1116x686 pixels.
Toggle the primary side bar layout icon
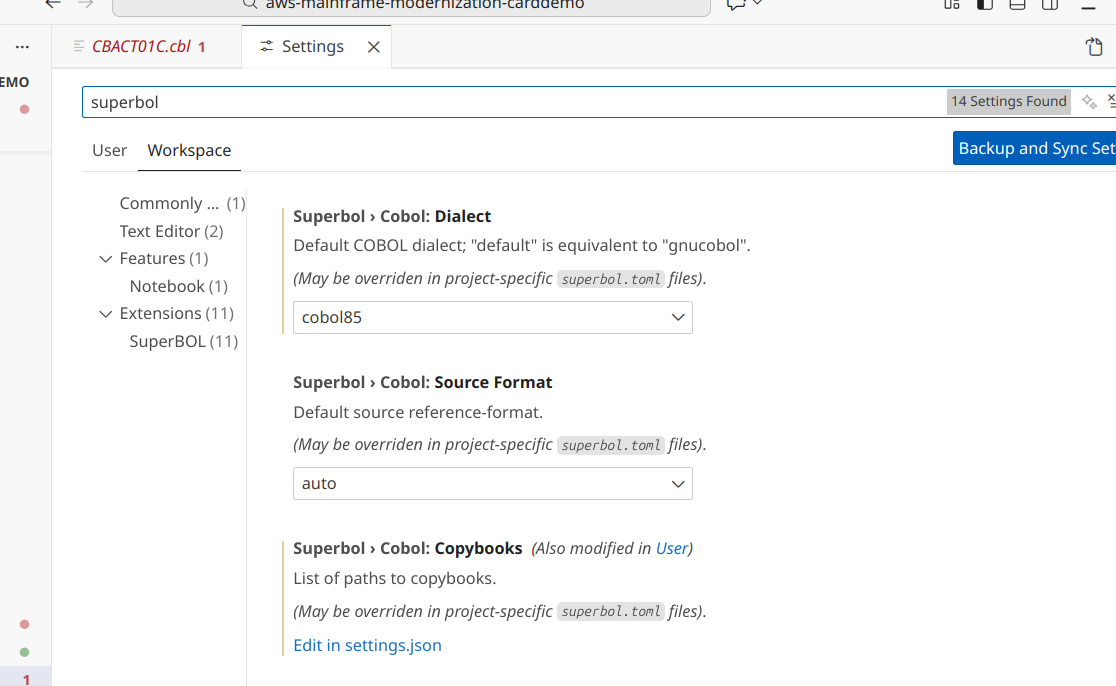985,4
